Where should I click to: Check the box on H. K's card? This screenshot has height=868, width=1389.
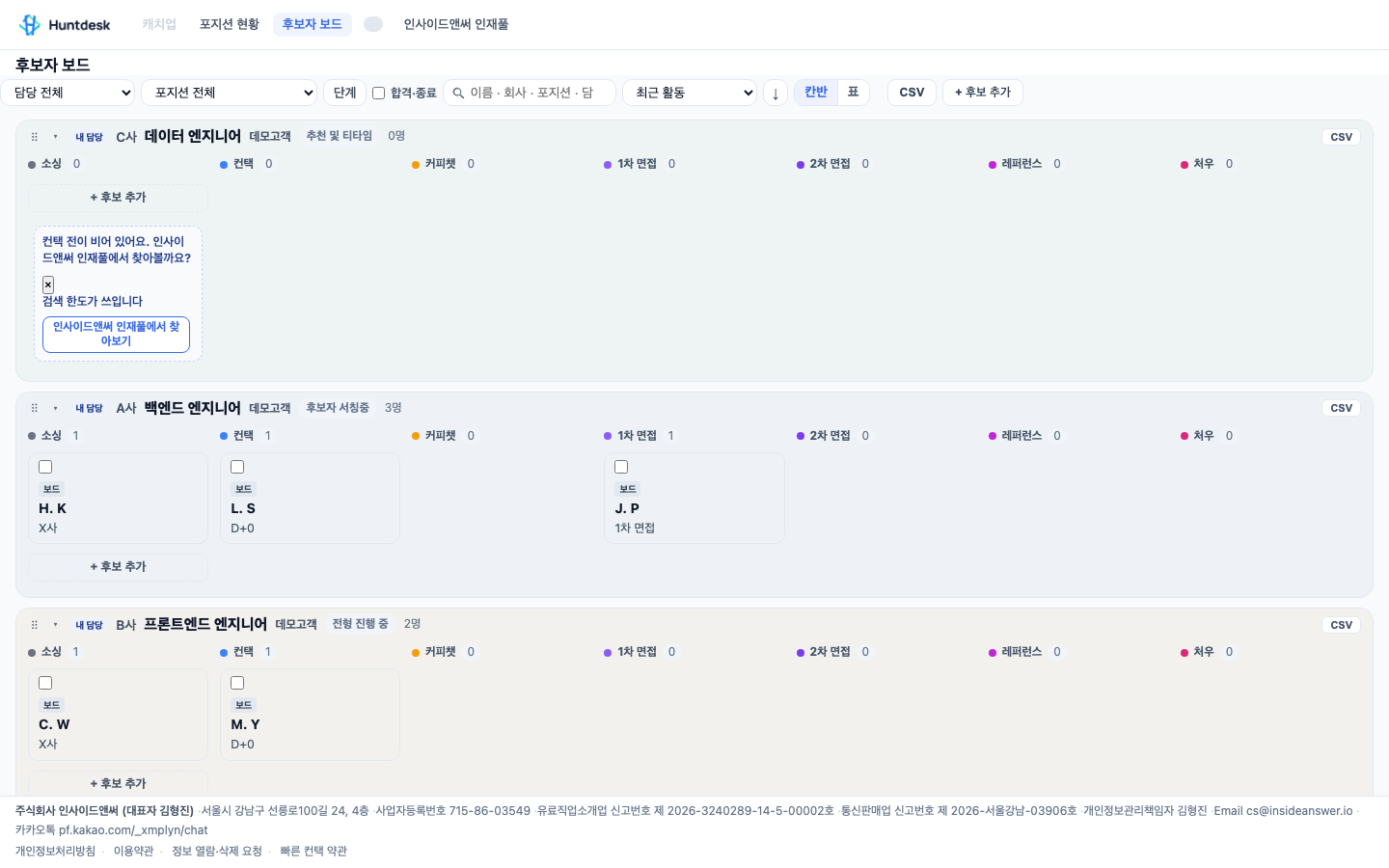(x=45, y=467)
